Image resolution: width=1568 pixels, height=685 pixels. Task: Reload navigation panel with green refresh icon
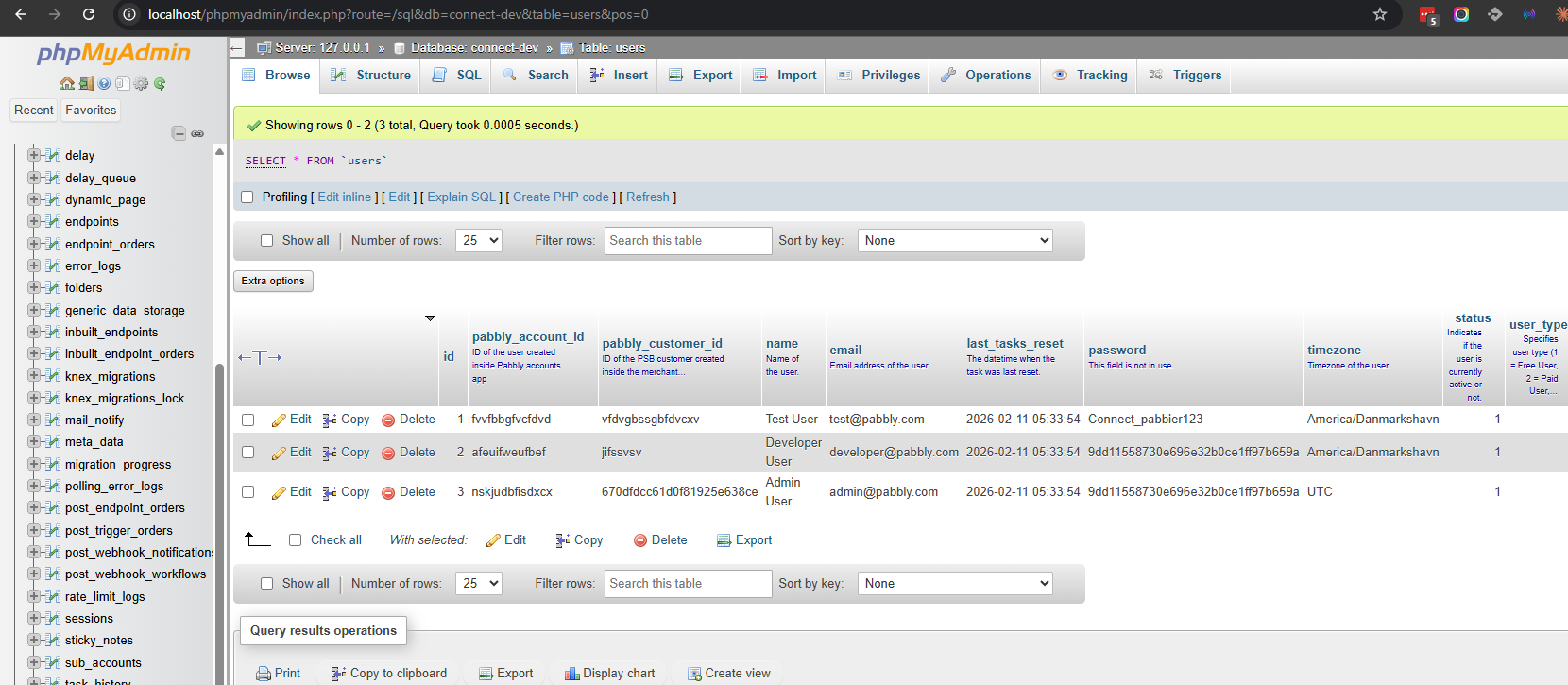[x=160, y=83]
